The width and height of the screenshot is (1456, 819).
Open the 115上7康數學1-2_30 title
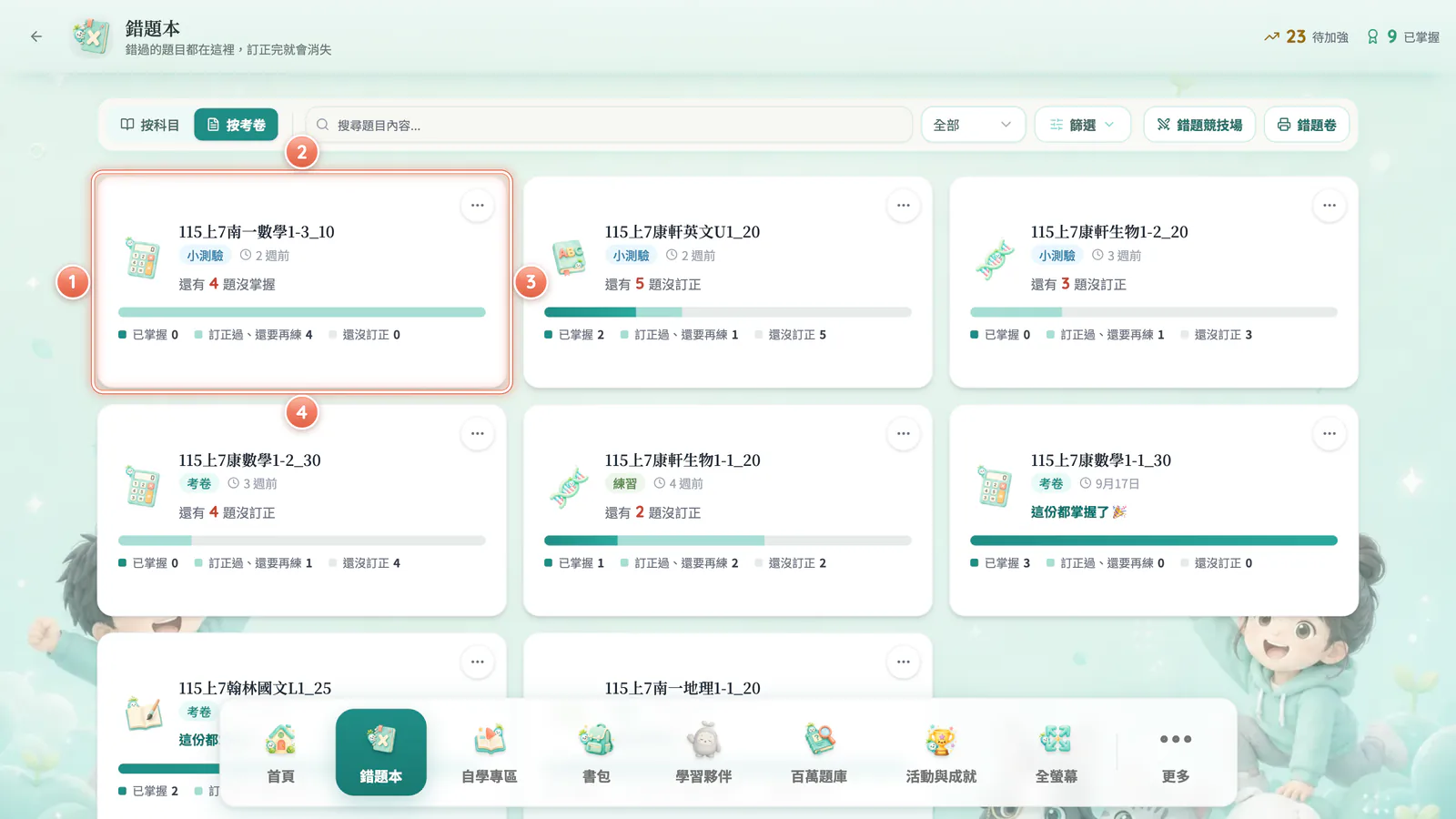[249, 460]
